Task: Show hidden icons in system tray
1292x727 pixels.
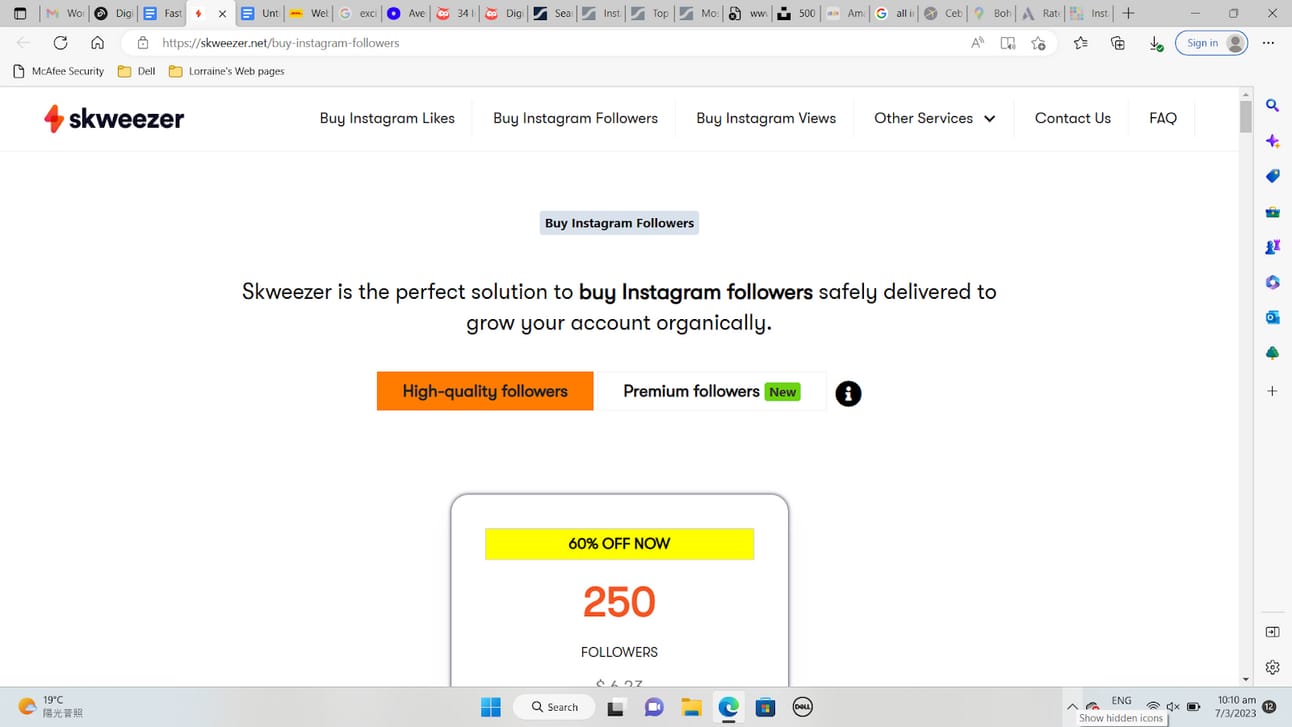Action: point(1072,707)
